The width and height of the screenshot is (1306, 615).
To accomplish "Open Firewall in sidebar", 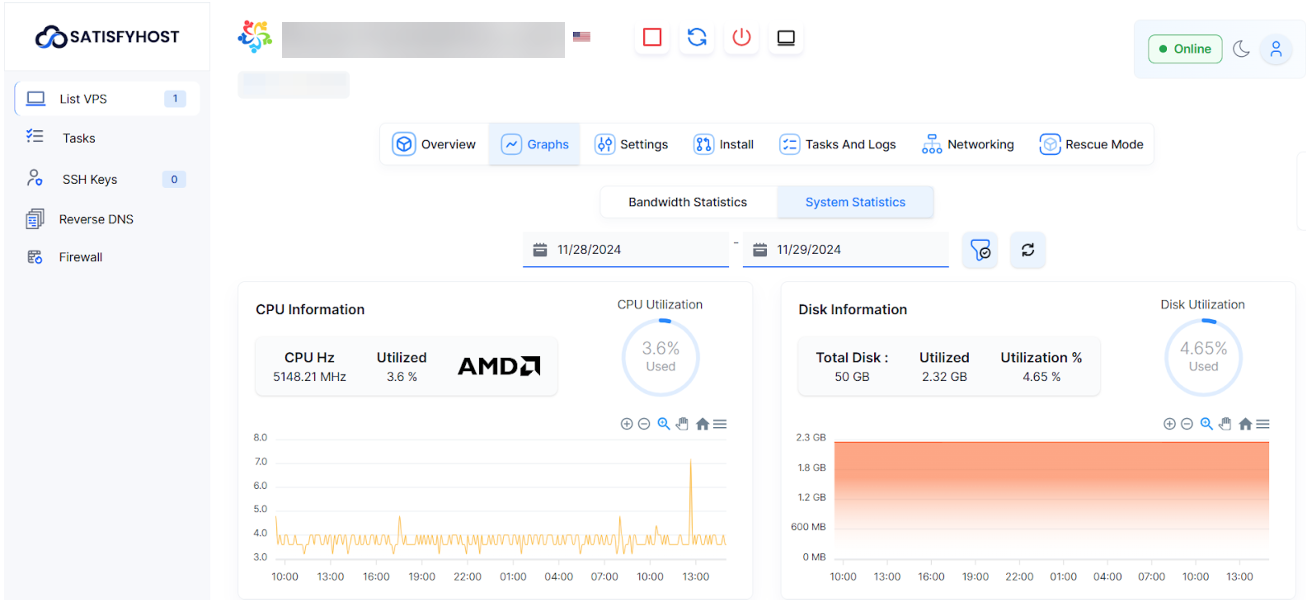I will 81,257.
